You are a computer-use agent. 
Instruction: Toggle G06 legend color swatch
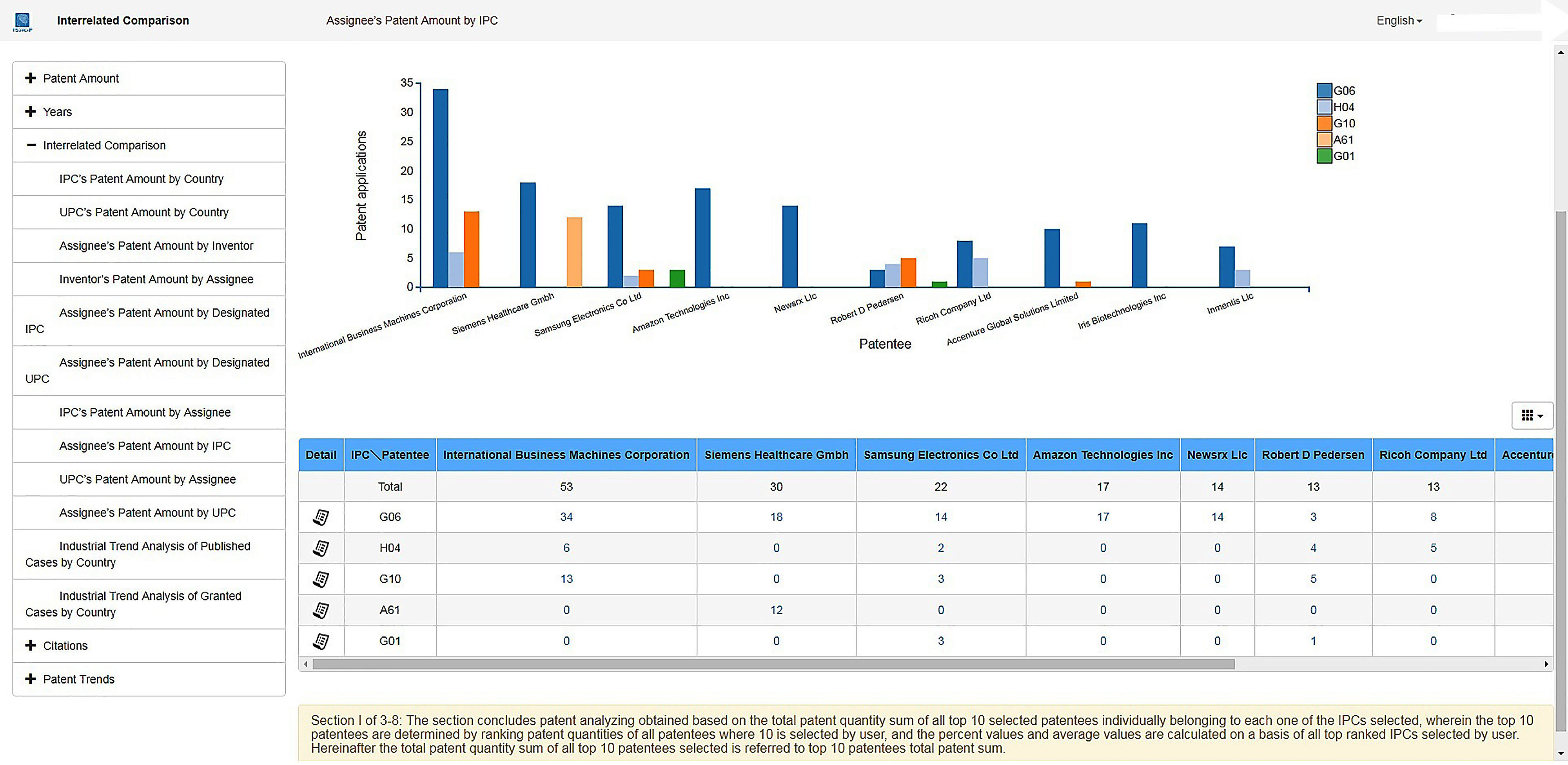pyautogui.click(x=1324, y=91)
